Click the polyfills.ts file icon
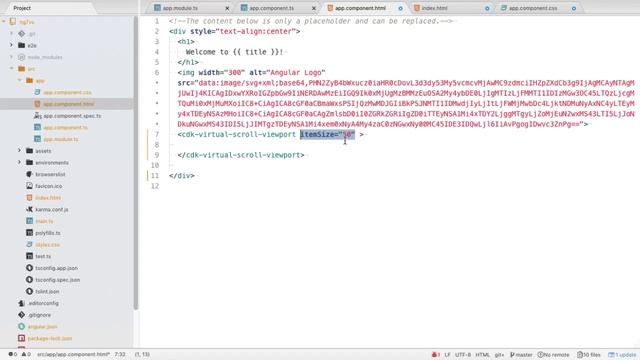Image resolution: width=640 pixels, height=360 pixels. coord(29,233)
